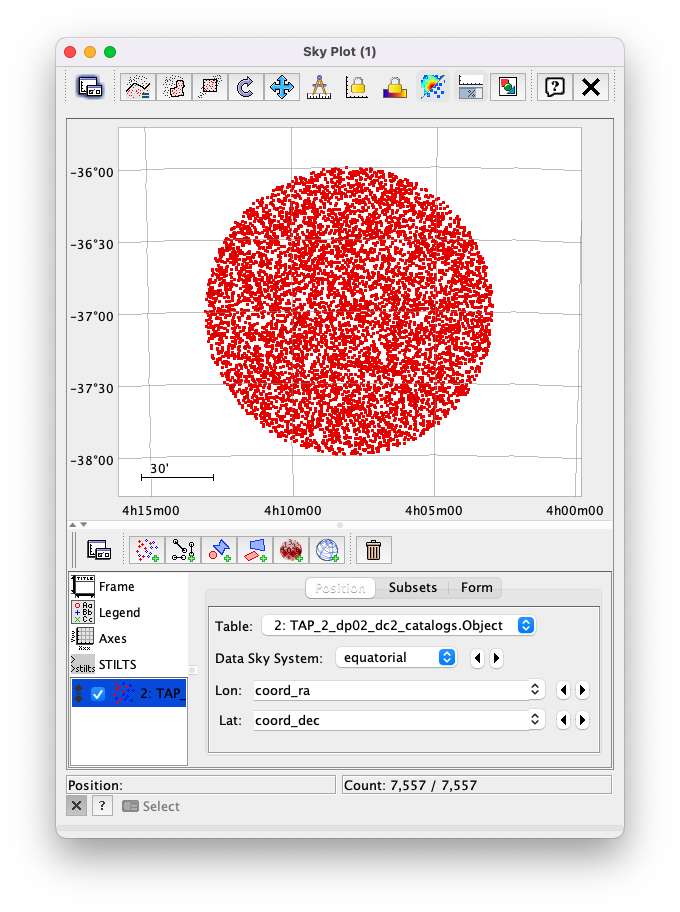Toggle the Lock Axes padlock icon
This screenshot has height=912, width=680.
tap(356, 87)
